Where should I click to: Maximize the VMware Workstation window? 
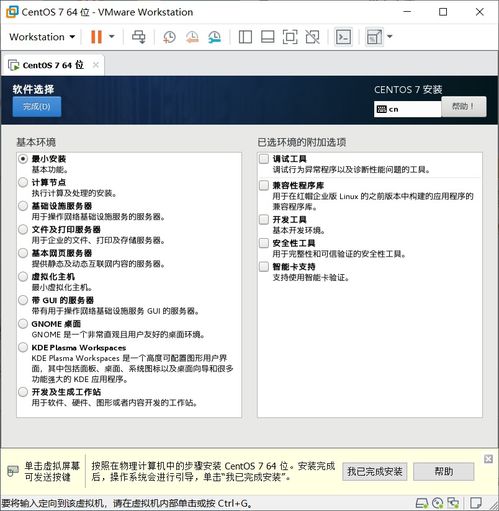point(443,12)
